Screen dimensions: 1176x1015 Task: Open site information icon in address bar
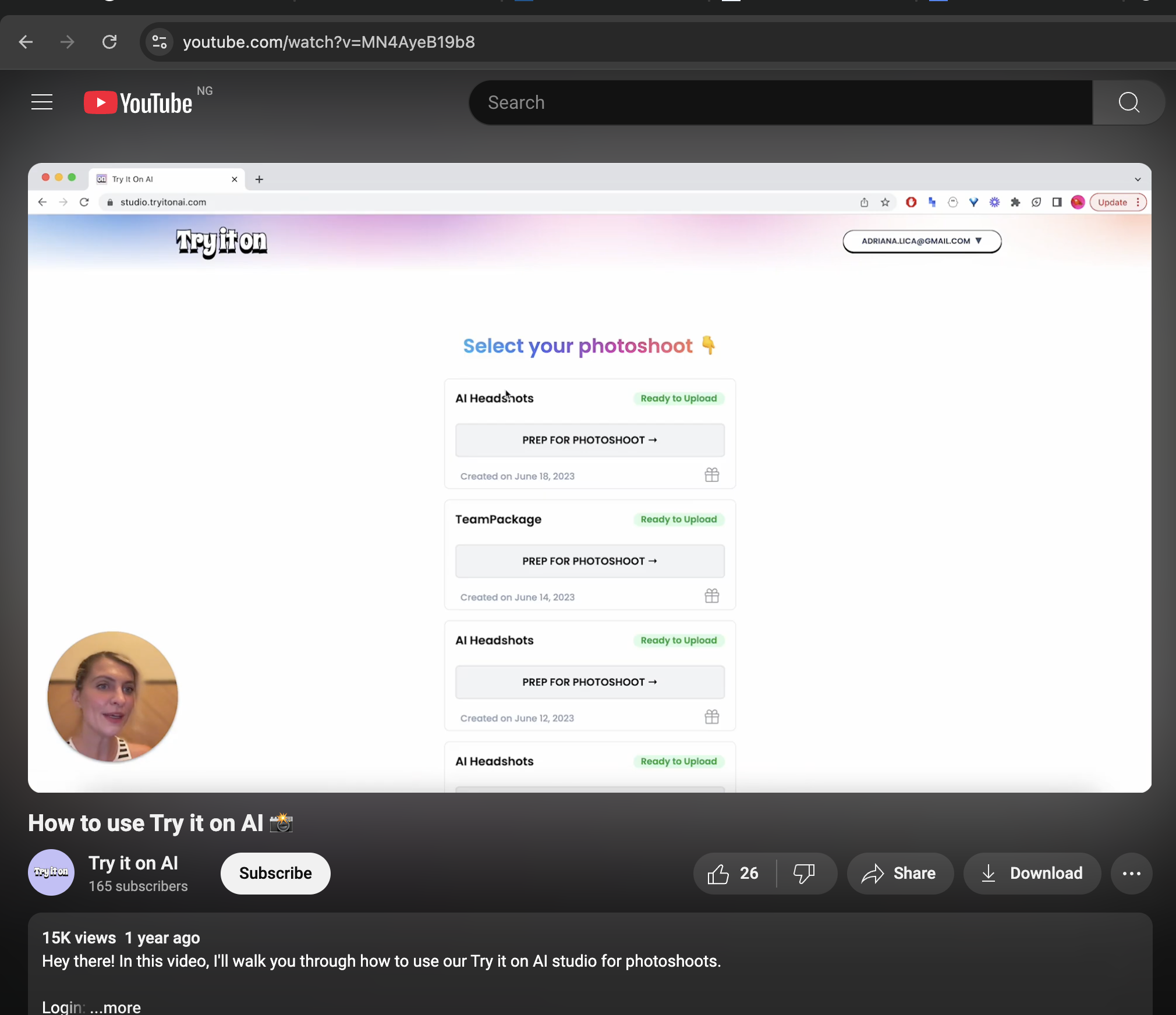(x=160, y=42)
